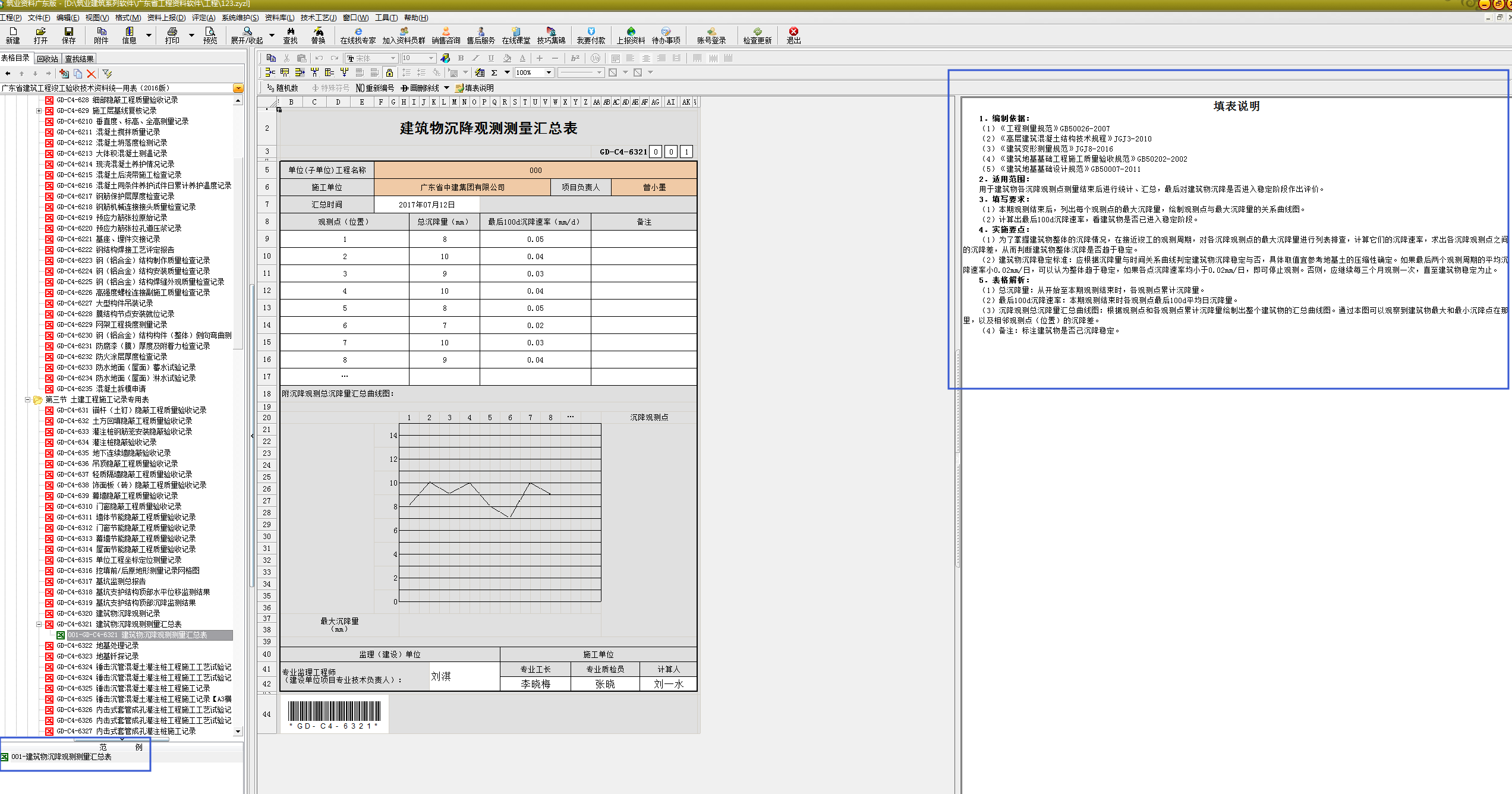This screenshot has height=794, width=1512.
Task: Click the tree horizontal scrollbar thumb
Action: [121, 740]
